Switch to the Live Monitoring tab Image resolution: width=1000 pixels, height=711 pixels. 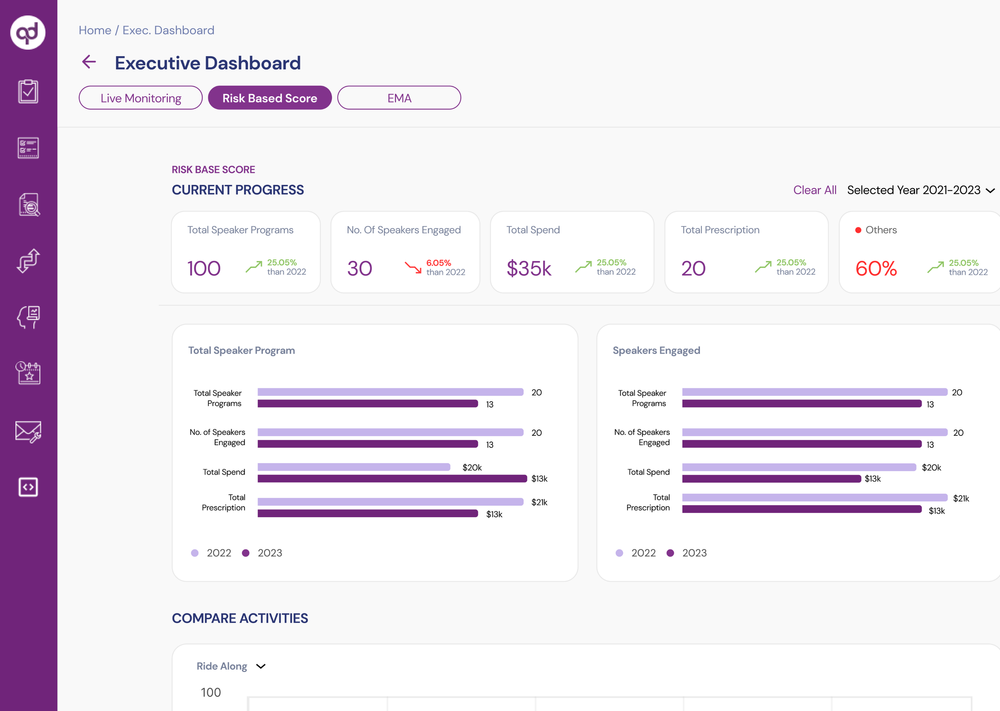point(141,98)
